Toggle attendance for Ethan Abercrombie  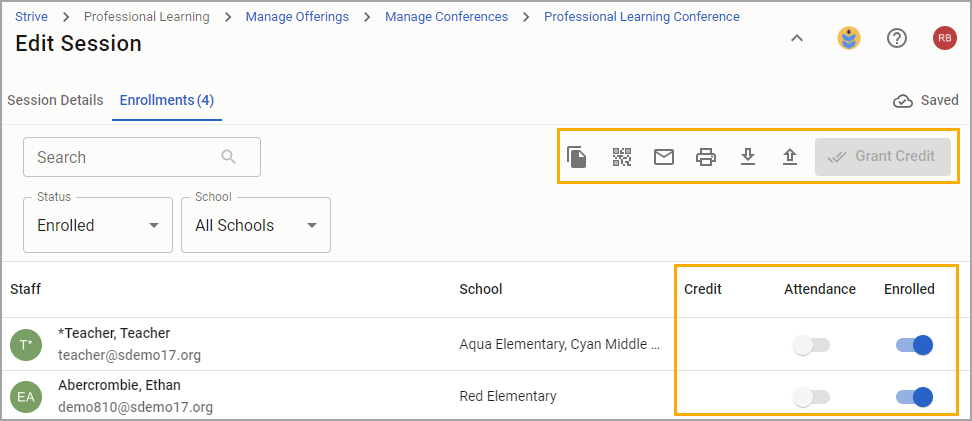click(x=811, y=397)
